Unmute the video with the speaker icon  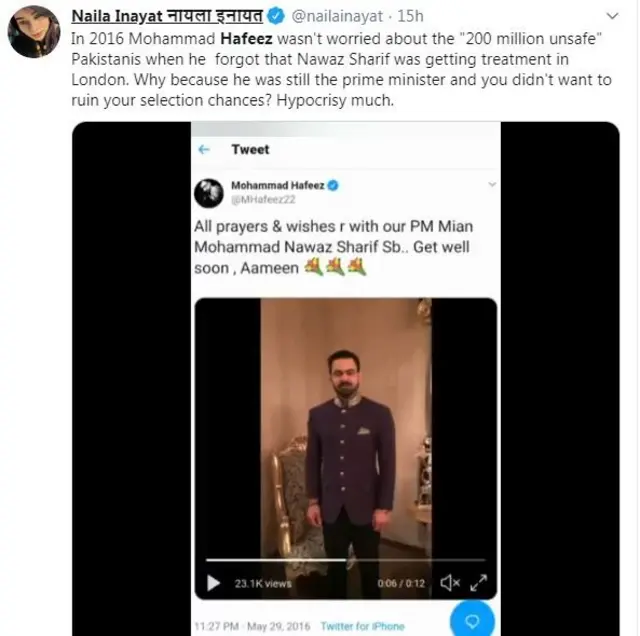tap(450, 582)
